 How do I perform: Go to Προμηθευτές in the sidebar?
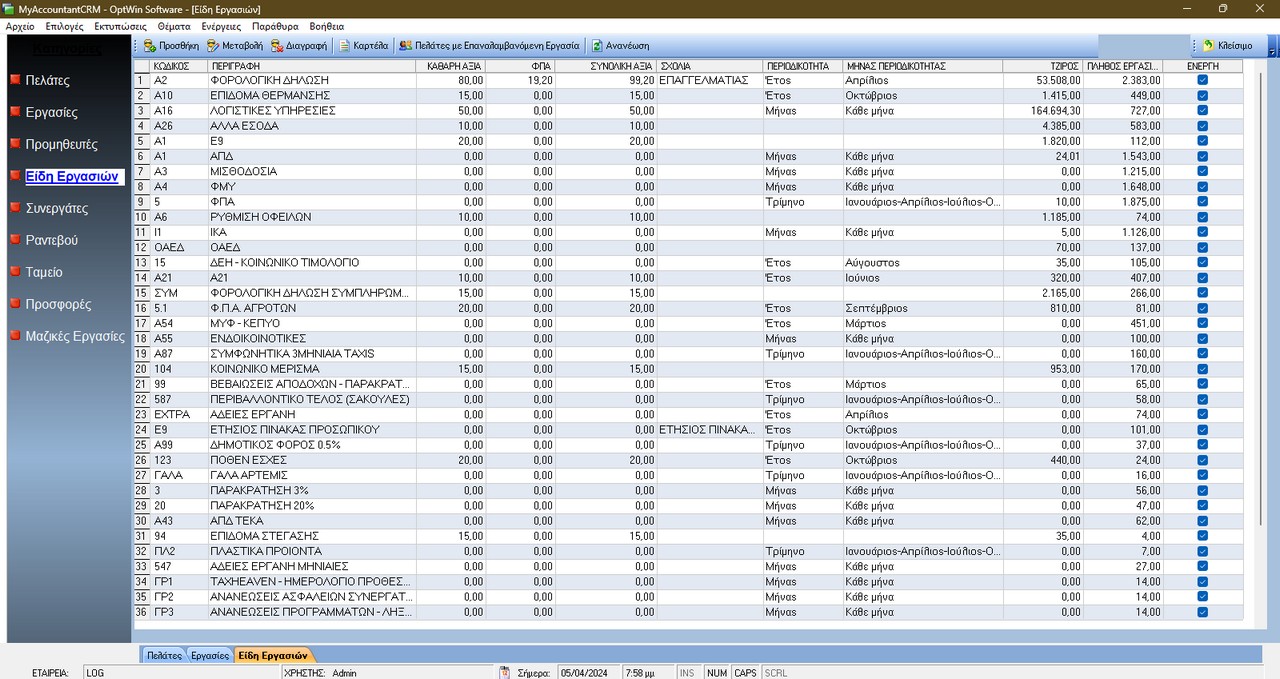click(61, 144)
